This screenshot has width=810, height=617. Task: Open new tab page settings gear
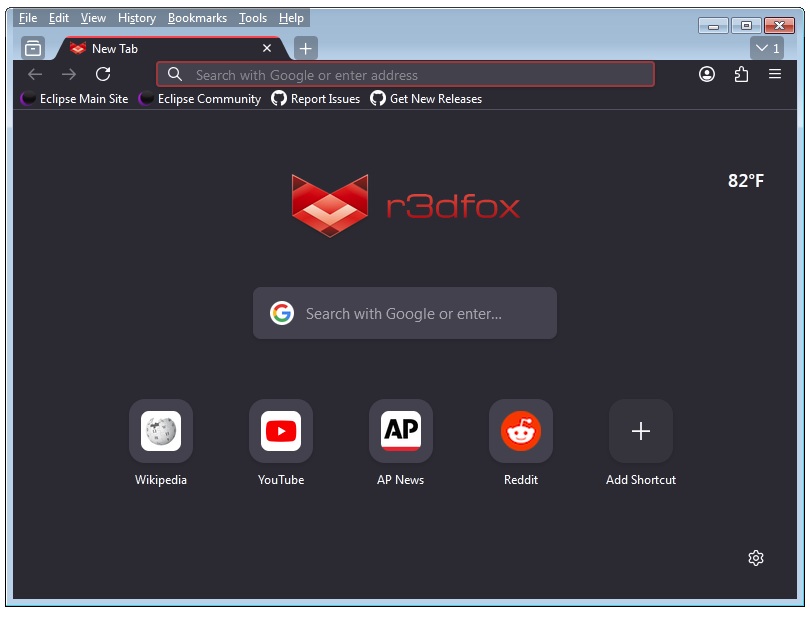pyautogui.click(x=756, y=558)
